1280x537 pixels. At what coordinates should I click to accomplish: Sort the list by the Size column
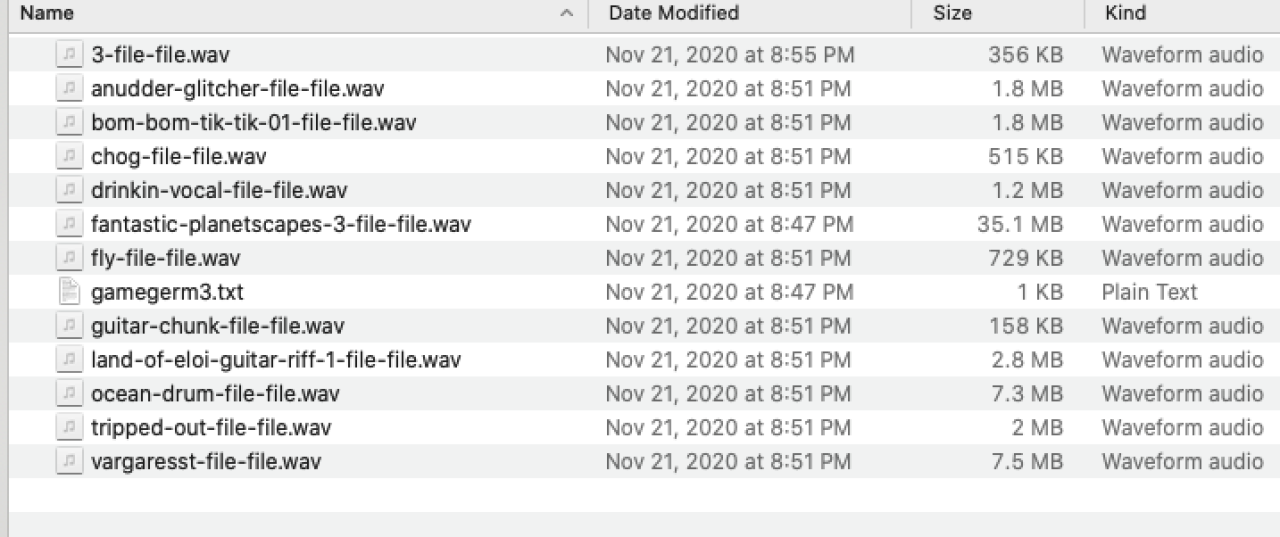pyautogui.click(x=952, y=14)
